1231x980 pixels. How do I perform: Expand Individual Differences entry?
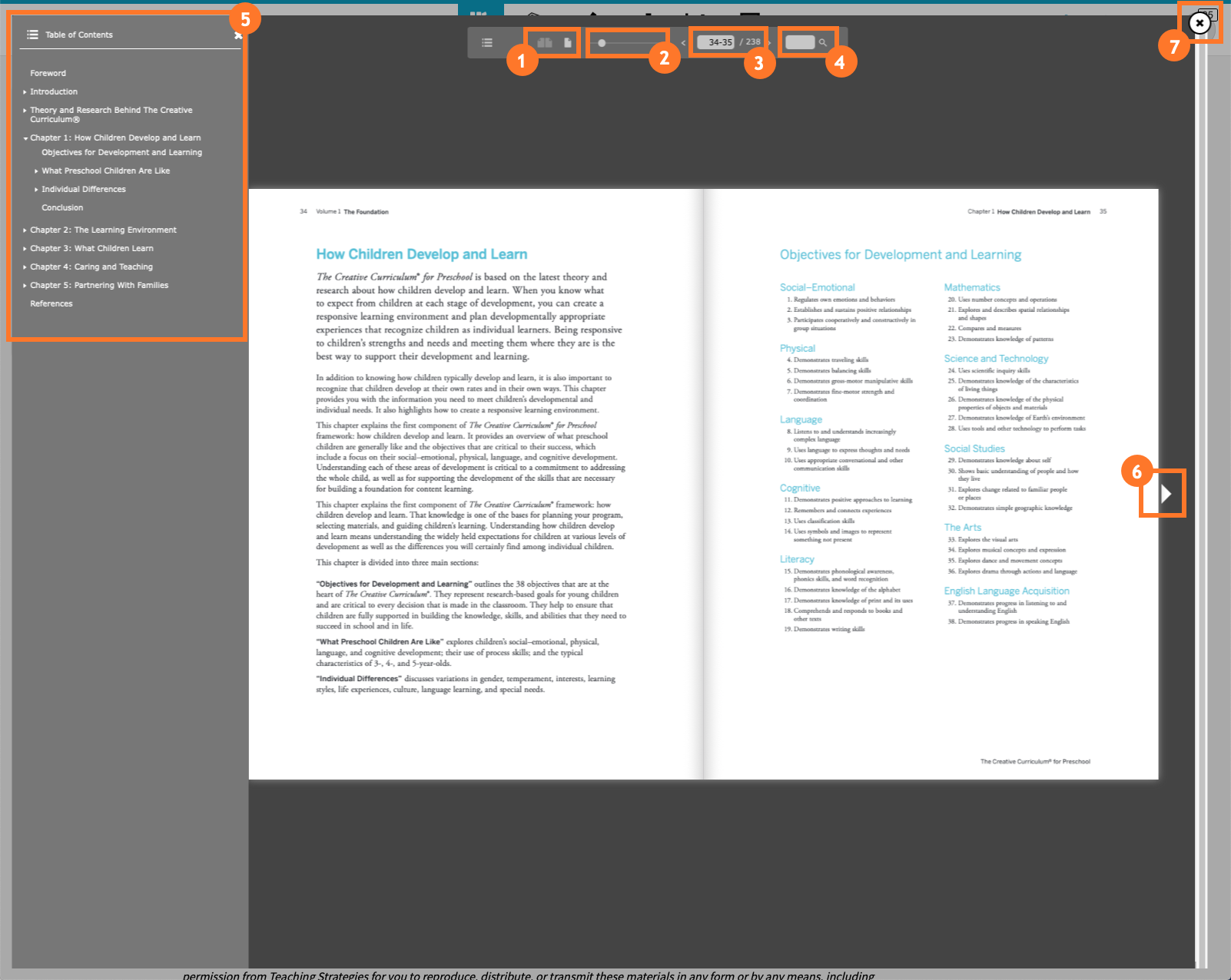click(36, 189)
